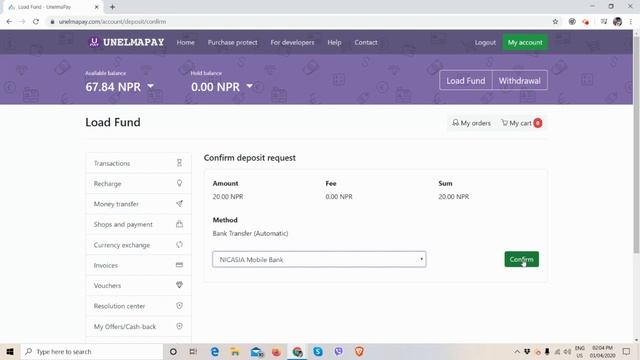The image size is (640, 360).
Task: Click the browser forward arrow
Action: pos(22,22)
